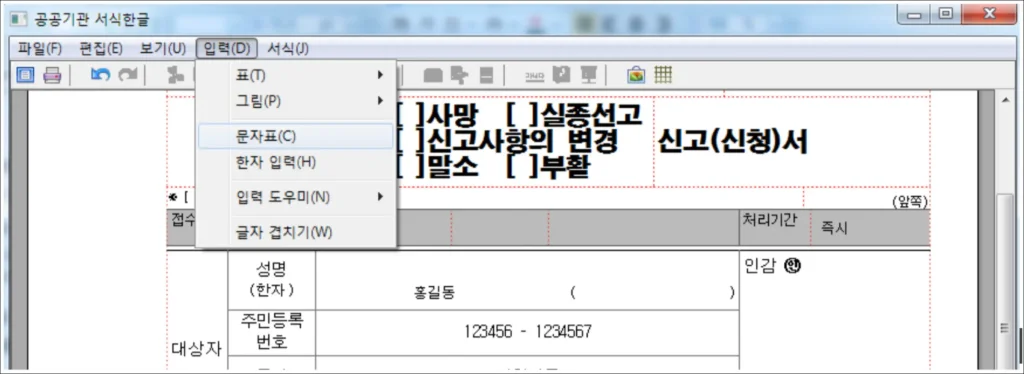Open the 서식(J) menu
1024x374 pixels.
point(287,48)
